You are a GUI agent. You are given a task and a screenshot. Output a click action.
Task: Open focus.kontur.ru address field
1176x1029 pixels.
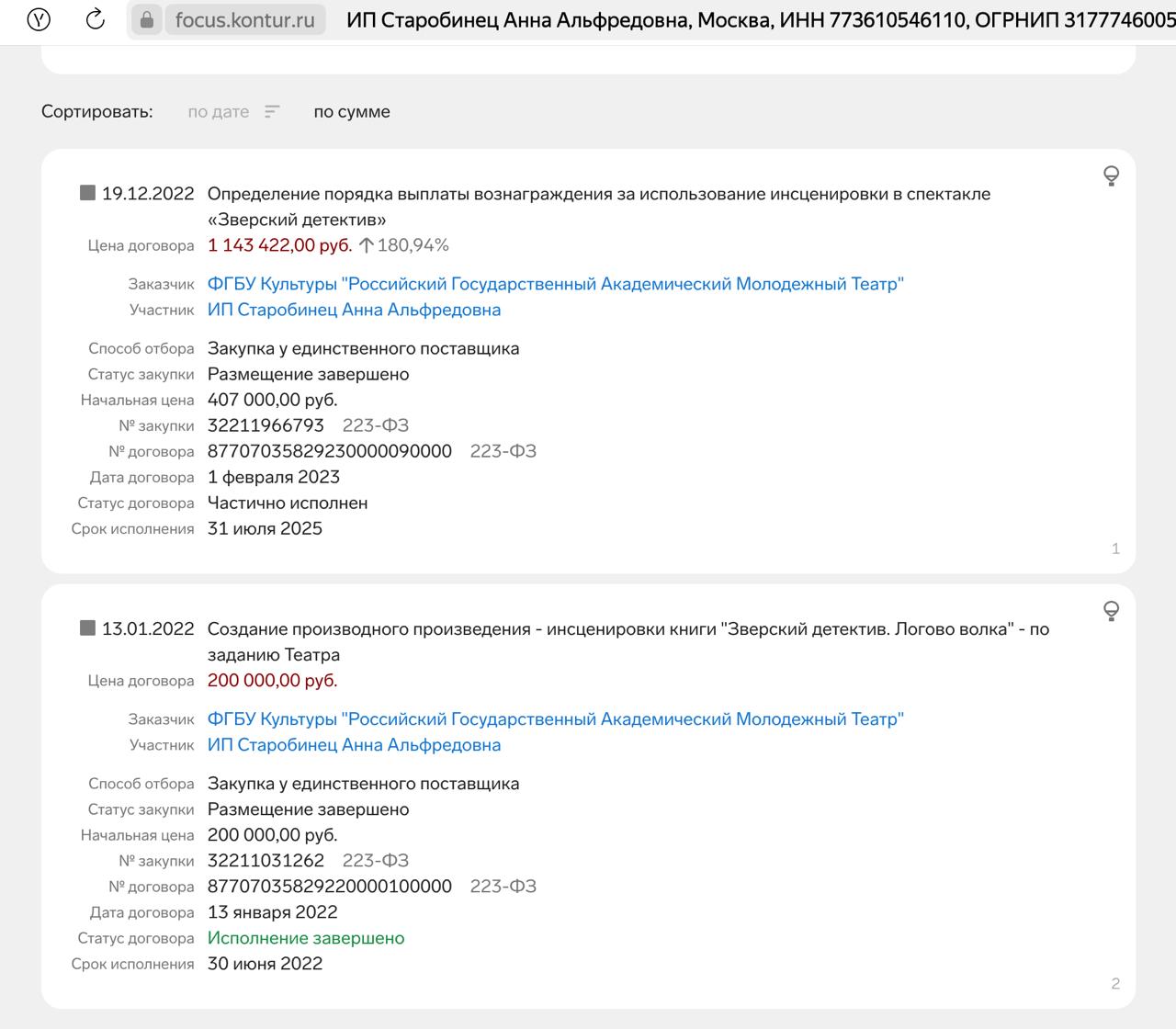[x=244, y=19]
